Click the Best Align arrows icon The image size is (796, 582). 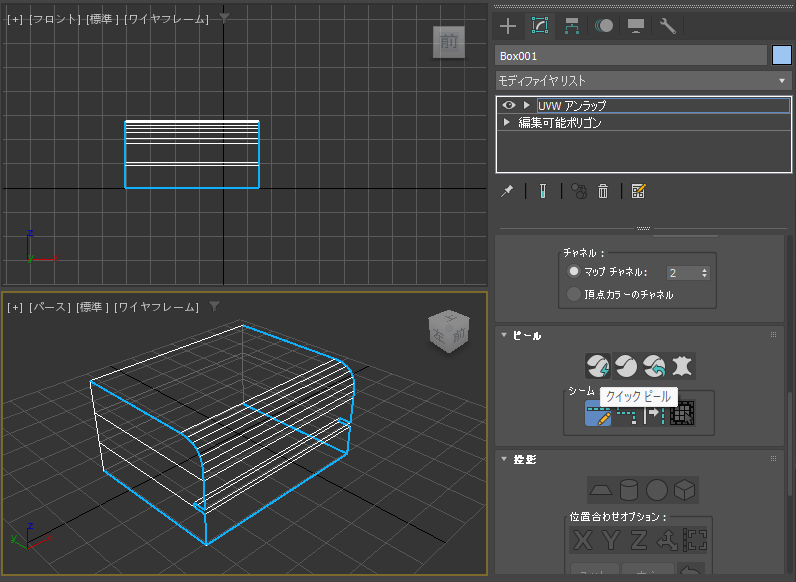(x=667, y=540)
